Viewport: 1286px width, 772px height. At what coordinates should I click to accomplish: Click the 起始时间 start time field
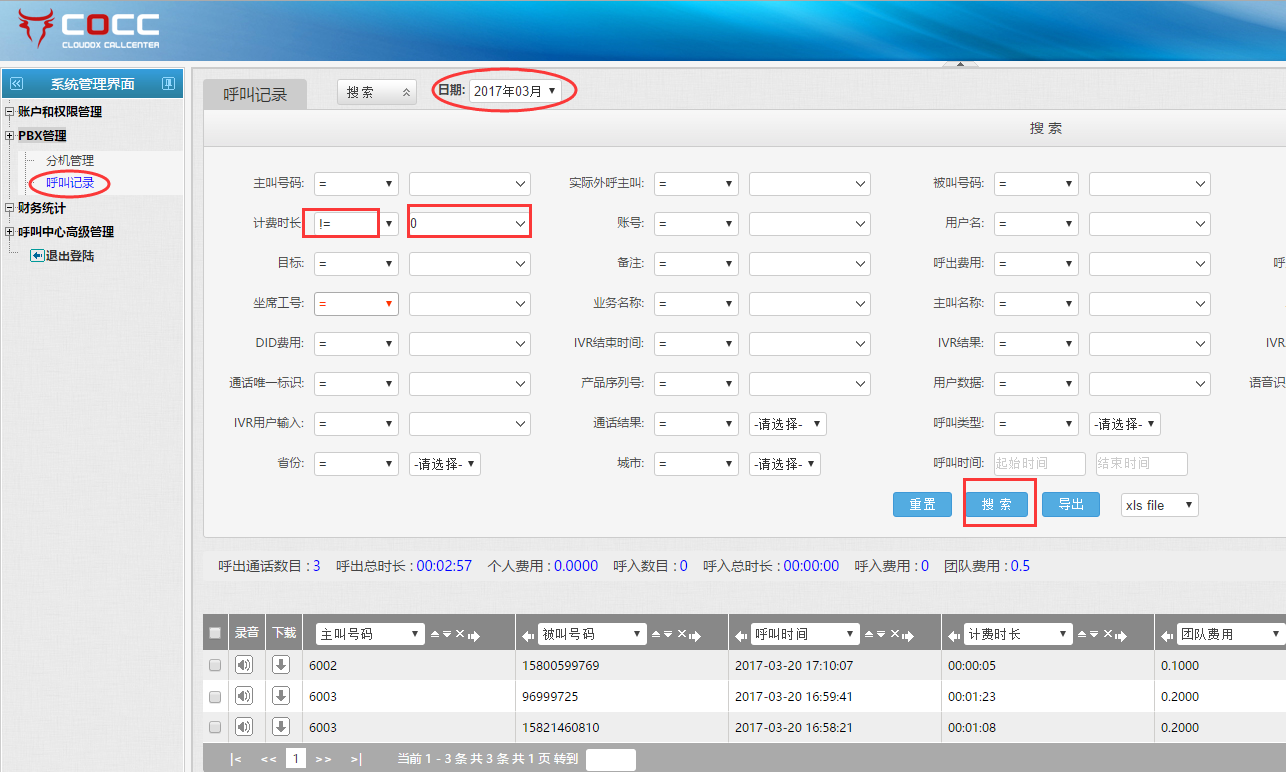click(1038, 464)
